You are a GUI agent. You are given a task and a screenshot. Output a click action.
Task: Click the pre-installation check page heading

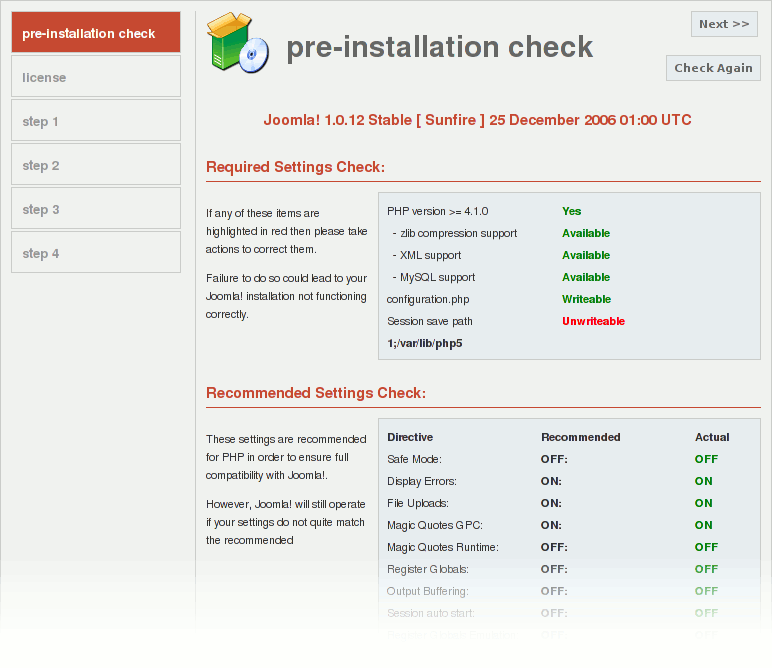pos(440,47)
